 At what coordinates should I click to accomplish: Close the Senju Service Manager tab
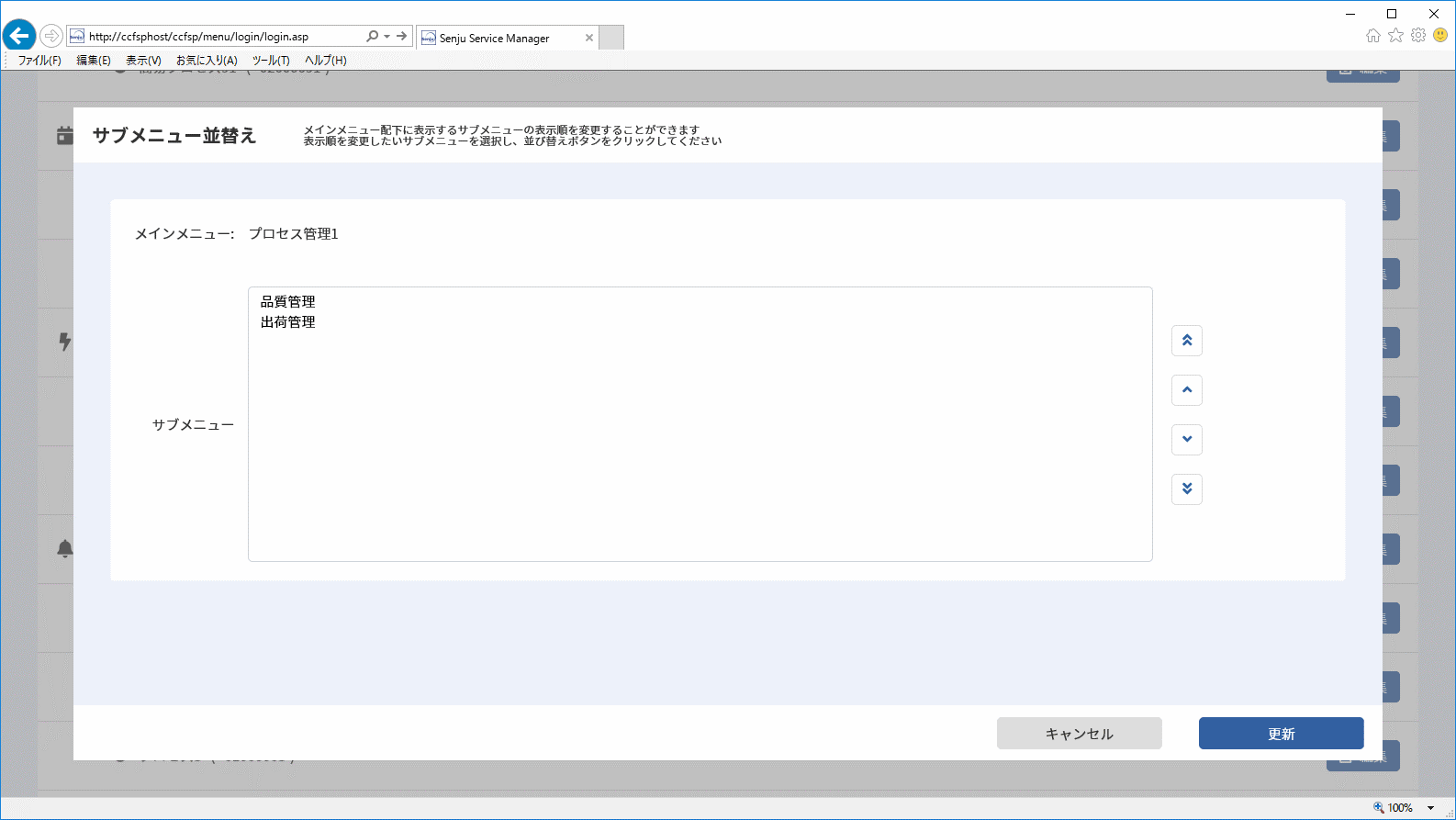click(589, 38)
